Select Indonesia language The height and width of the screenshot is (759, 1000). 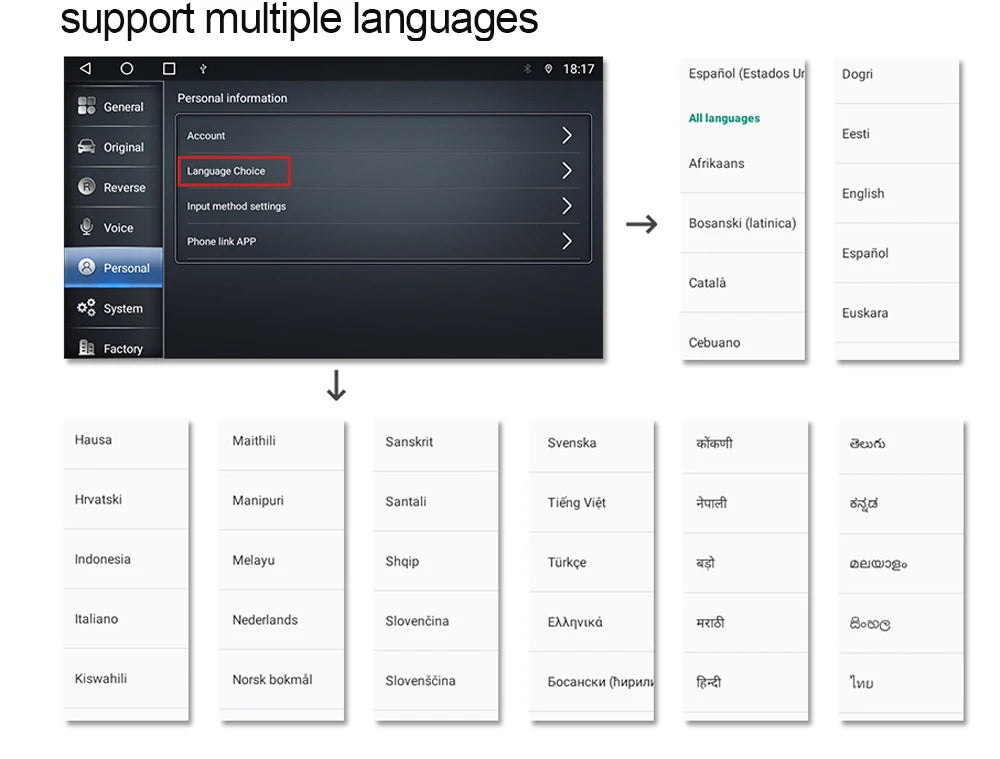tap(126, 559)
